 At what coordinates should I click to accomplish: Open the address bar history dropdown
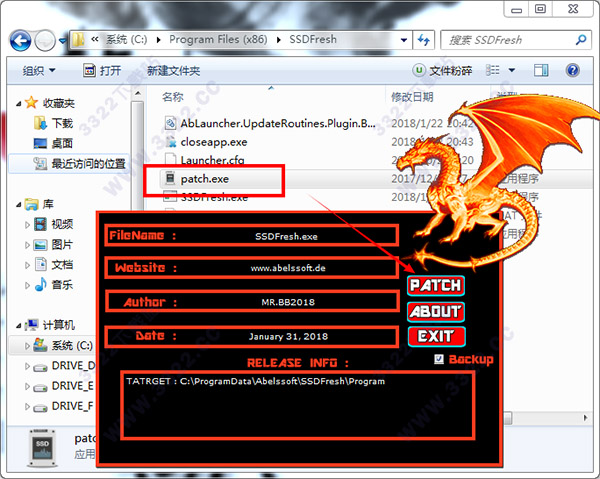403,40
